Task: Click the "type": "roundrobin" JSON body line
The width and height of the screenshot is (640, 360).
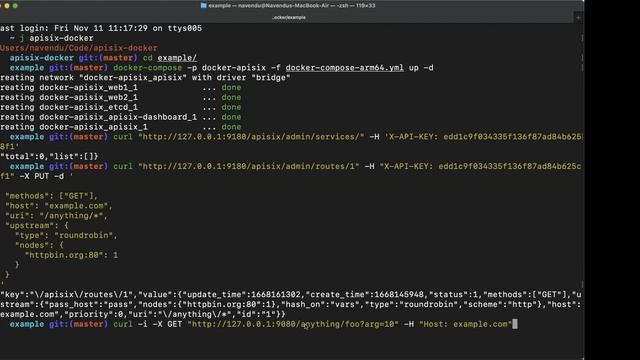Action: pos(66,235)
